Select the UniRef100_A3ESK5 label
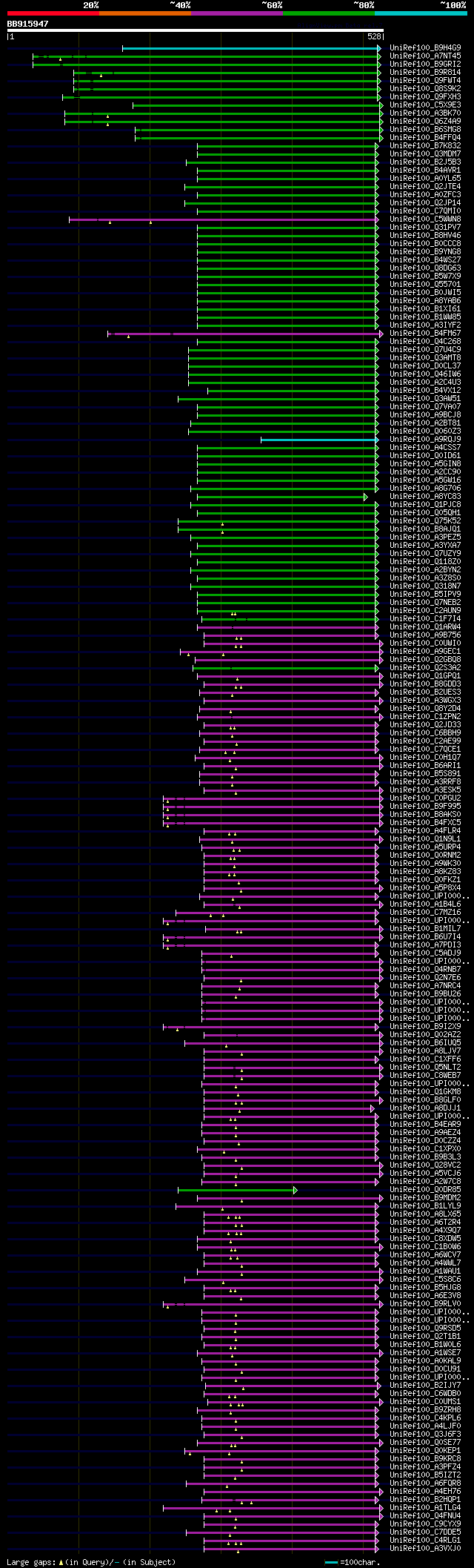Viewport: 474px width, 1568px height. [425, 790]
